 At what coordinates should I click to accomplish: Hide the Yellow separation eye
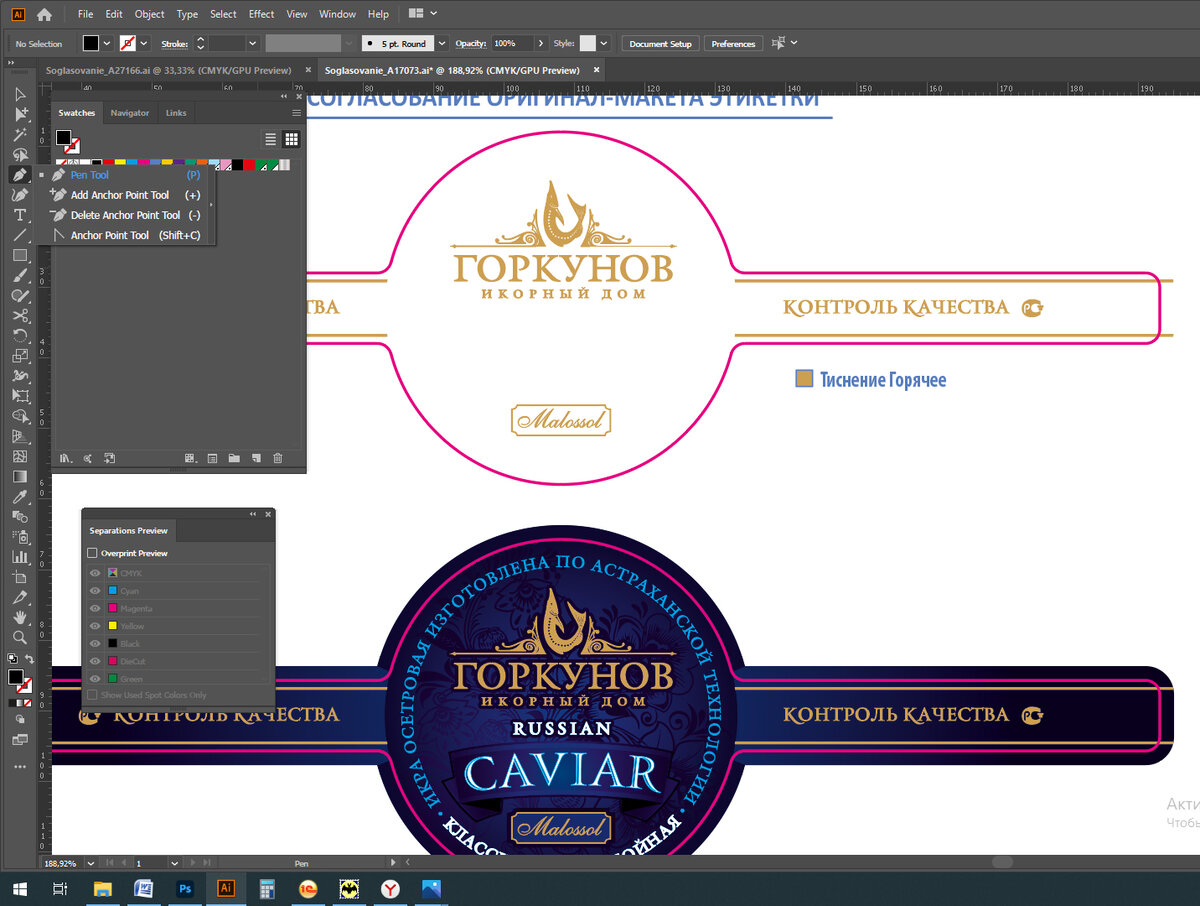(x=95, y=626)
